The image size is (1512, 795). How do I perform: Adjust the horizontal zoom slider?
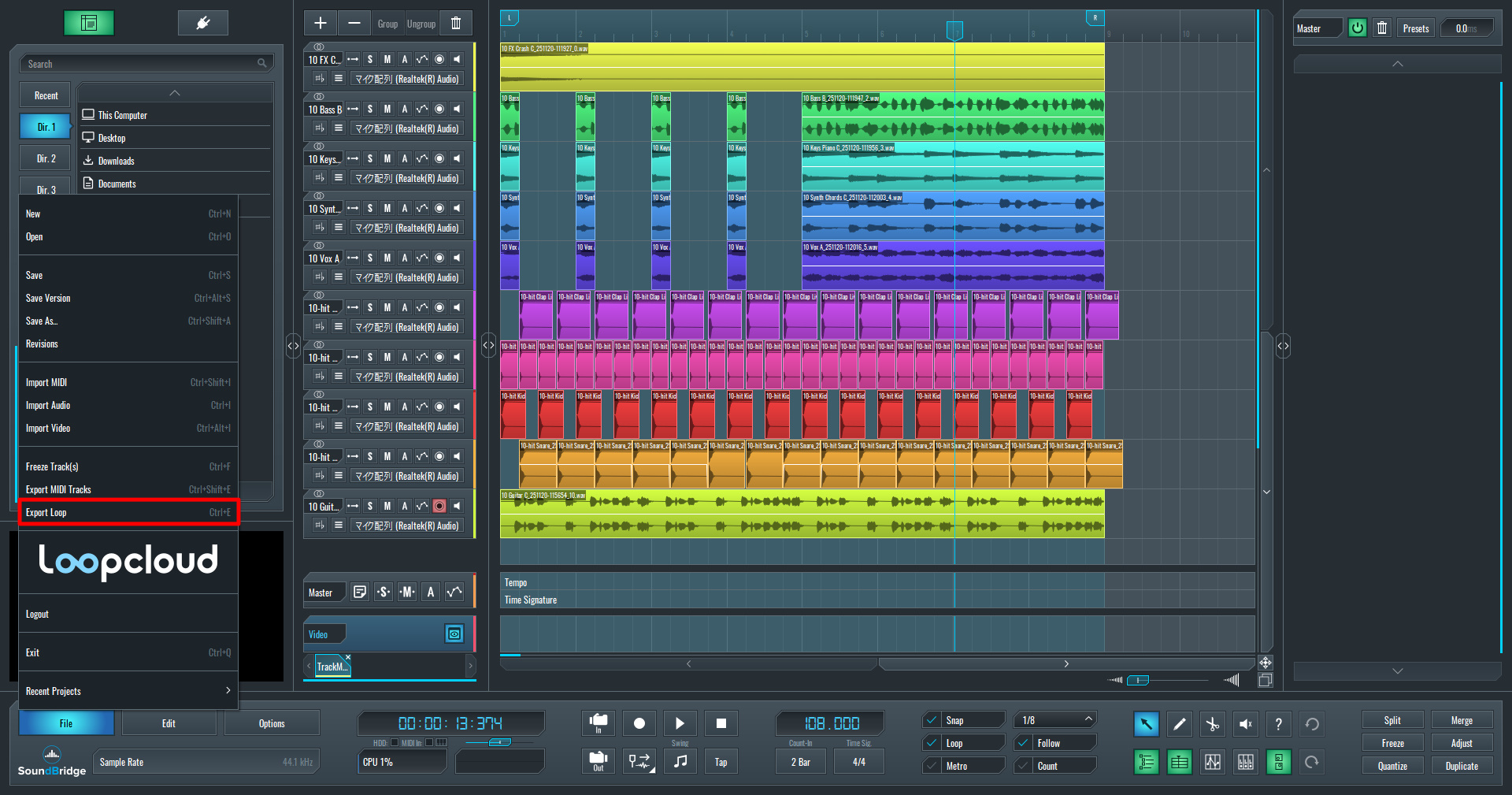tap(1138, 680)
